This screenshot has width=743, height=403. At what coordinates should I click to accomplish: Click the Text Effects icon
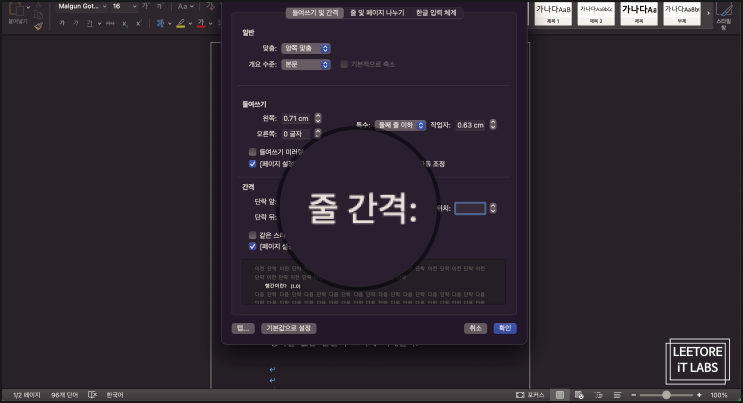(x=161, y=23)
